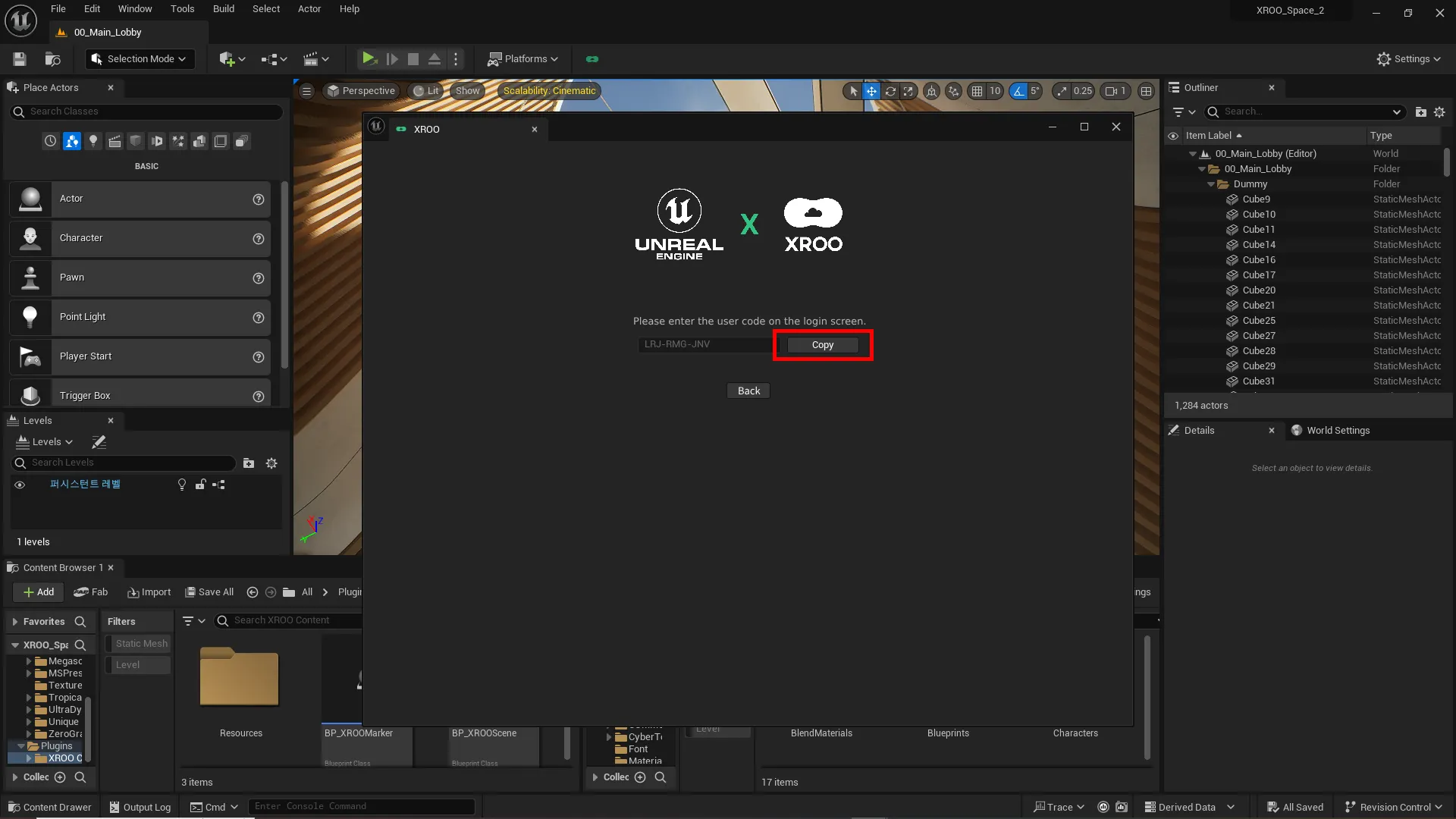The width and height of the screenshot is (1456, 819).
Task: Click the translate gizmo tool in viewport
Action: (x=871, y=91)
